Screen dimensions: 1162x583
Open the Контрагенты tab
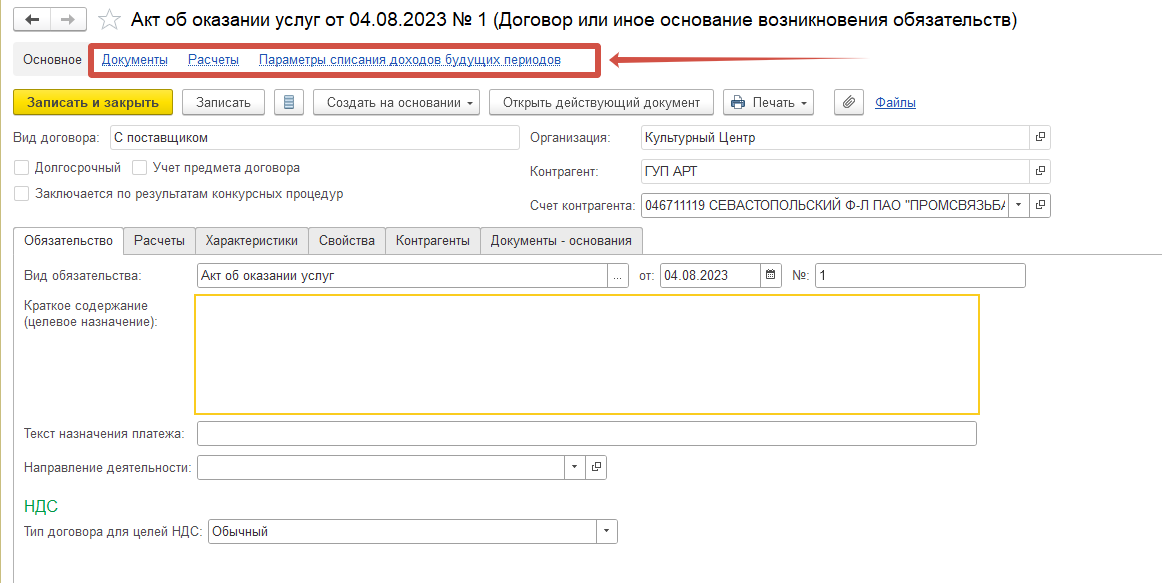point(433,240)
